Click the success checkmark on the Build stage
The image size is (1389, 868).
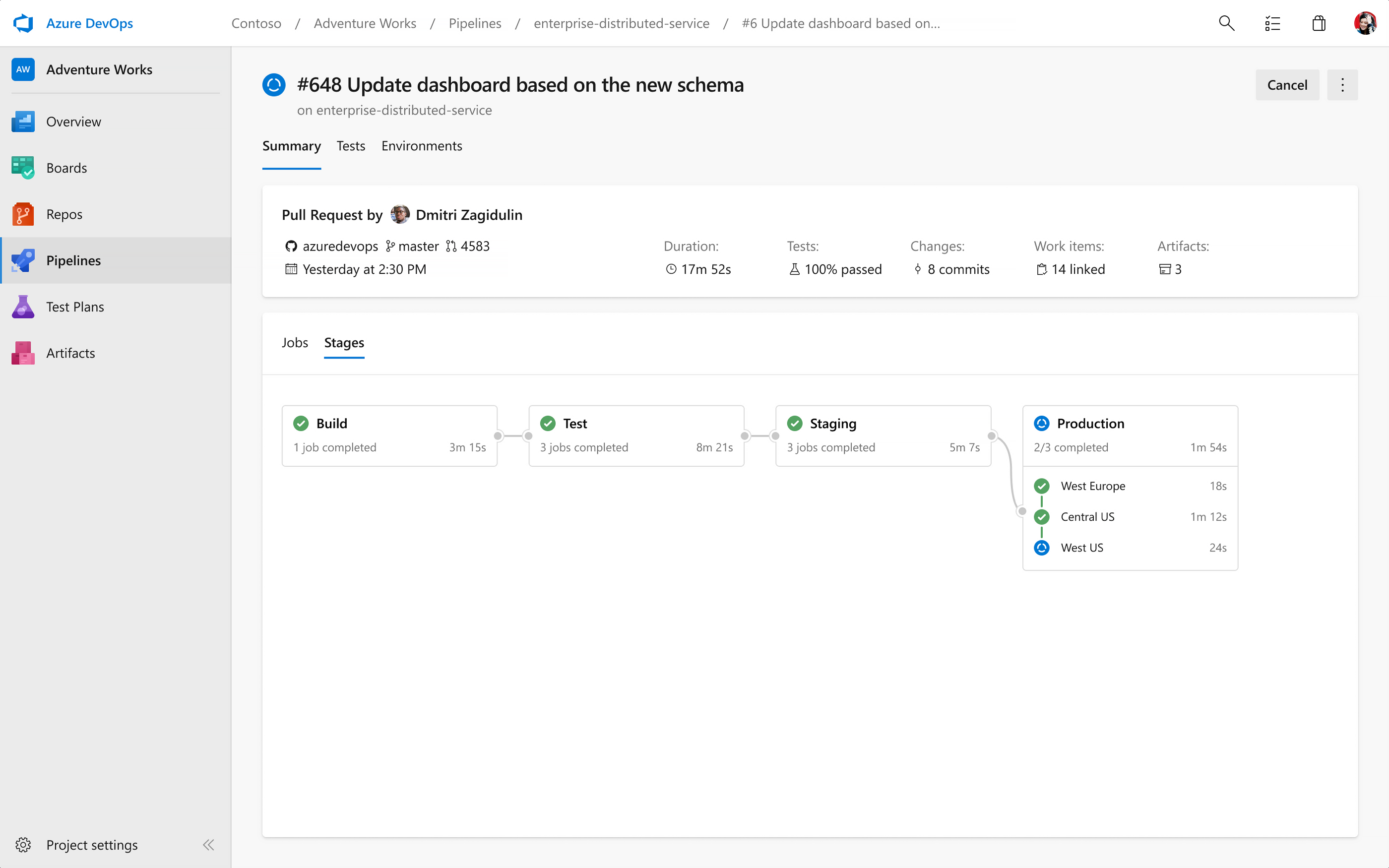(x=301, y=423)
